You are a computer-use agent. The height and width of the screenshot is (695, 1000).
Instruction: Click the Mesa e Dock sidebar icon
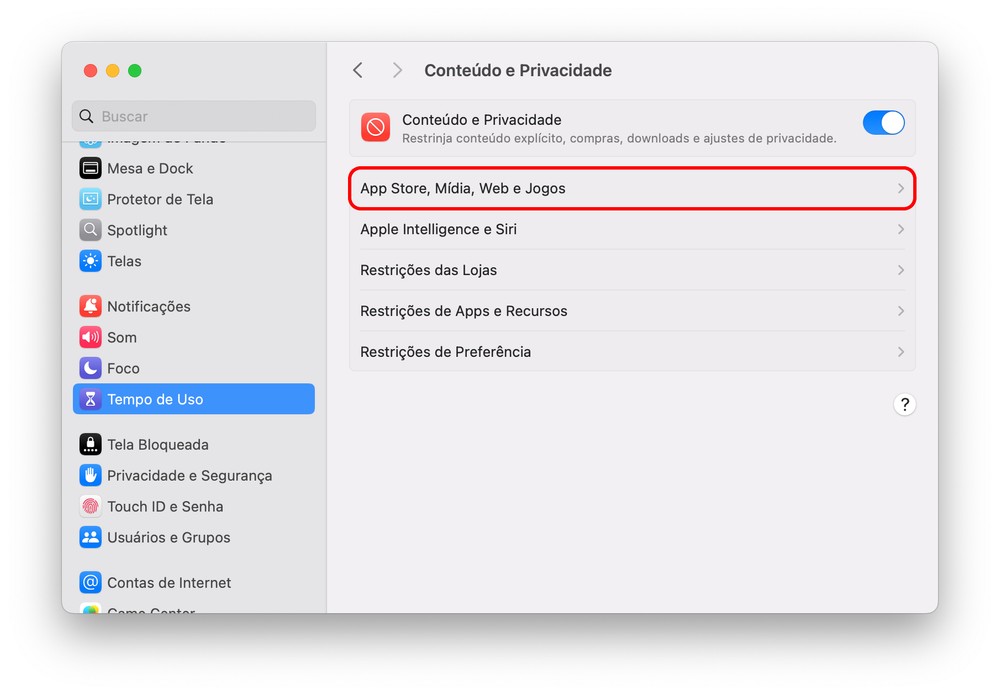pos(91,168)
